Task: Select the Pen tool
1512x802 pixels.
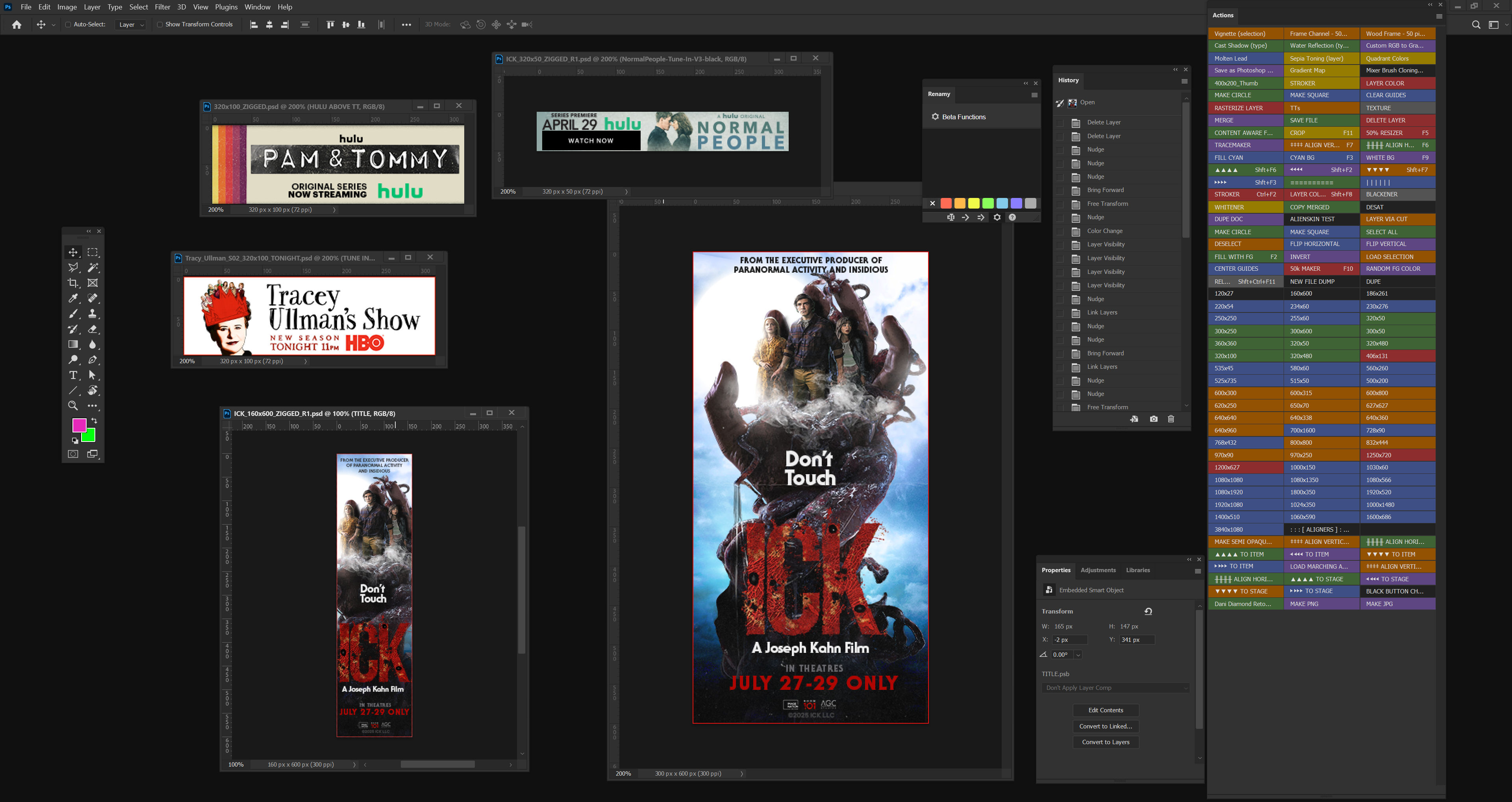Action: [93, 360]
